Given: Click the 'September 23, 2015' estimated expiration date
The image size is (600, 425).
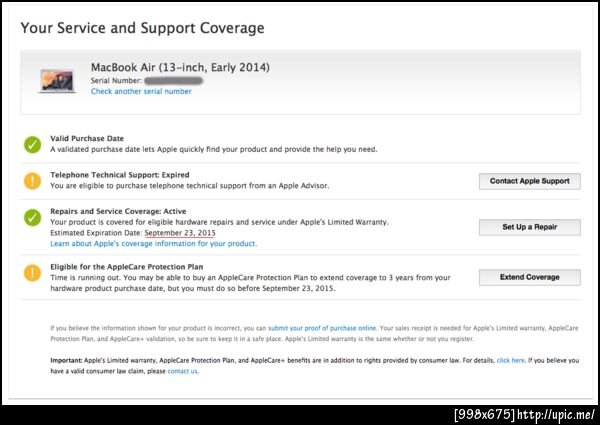Looking at the screenshot, I should [x=180, y=233].
